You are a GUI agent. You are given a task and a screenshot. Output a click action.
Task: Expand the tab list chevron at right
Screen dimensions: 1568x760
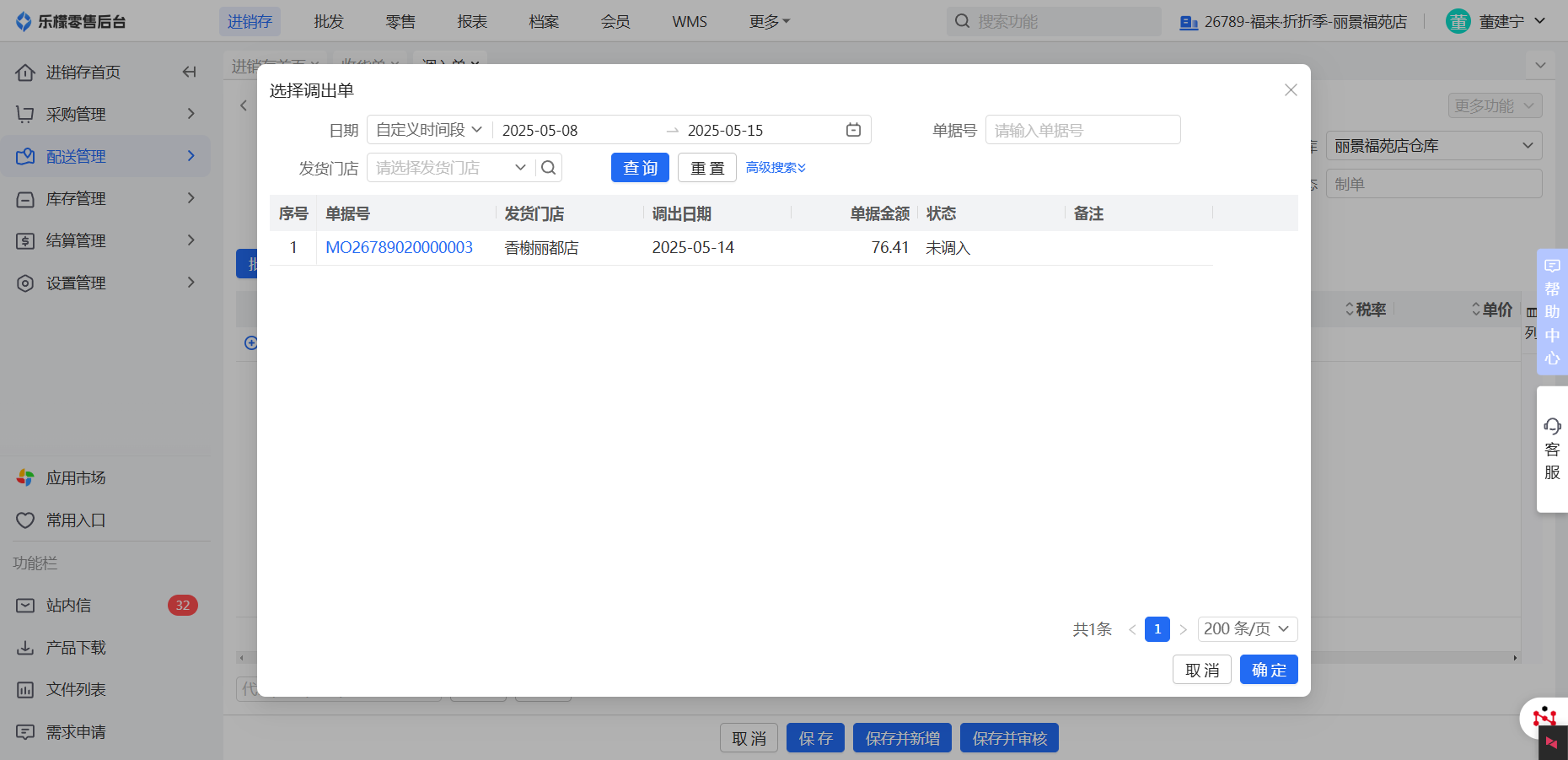1541,65
